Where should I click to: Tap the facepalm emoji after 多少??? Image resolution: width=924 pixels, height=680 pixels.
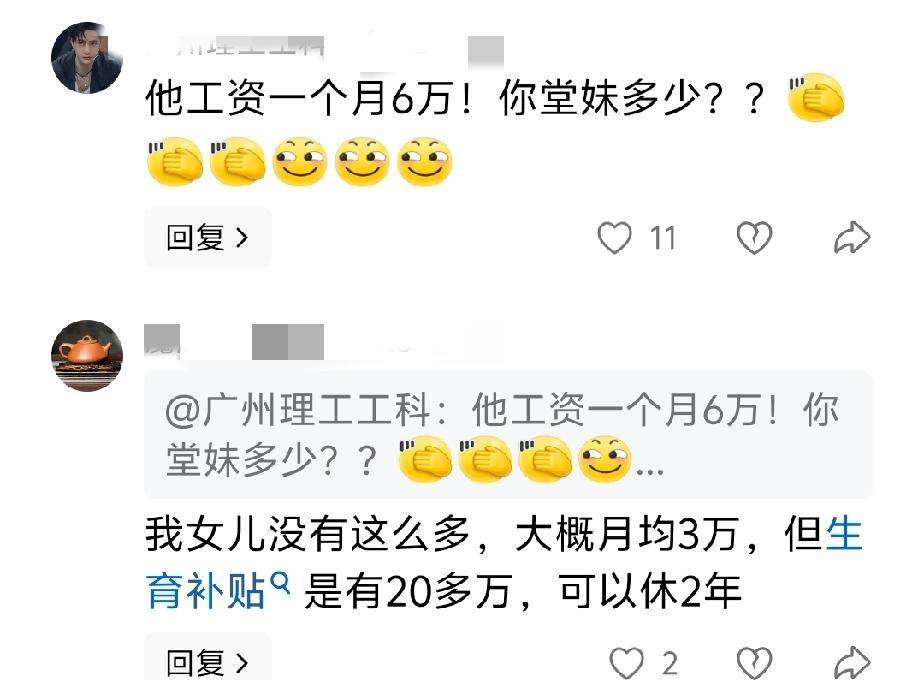click(816, 97)
